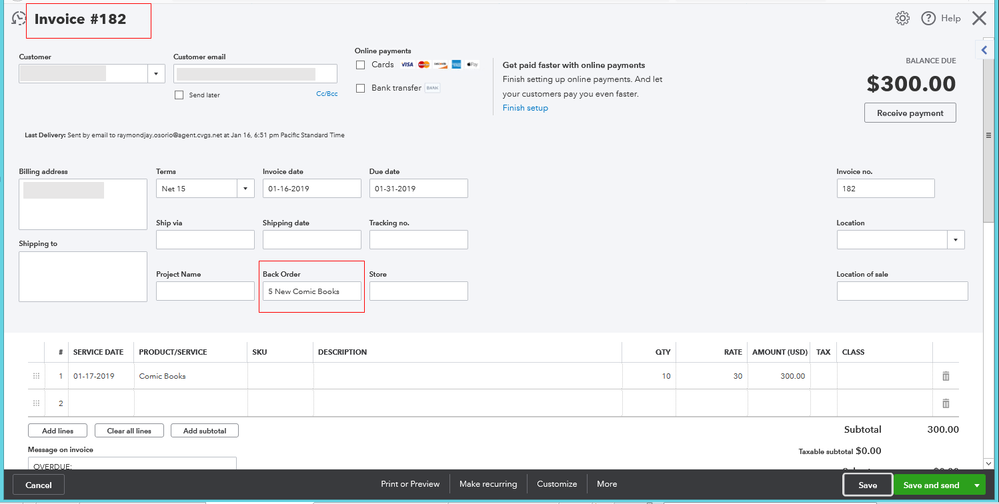Screen dimensions: 999x504
Task: Open the Terms Net 15 dropdown
Action: pyautogui.click(x=245, y=188)
